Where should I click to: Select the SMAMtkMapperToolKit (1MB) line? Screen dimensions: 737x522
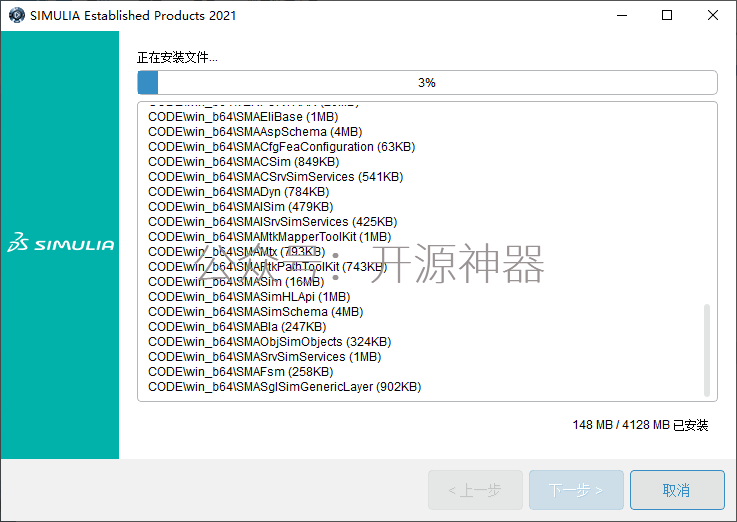point(269,237)
